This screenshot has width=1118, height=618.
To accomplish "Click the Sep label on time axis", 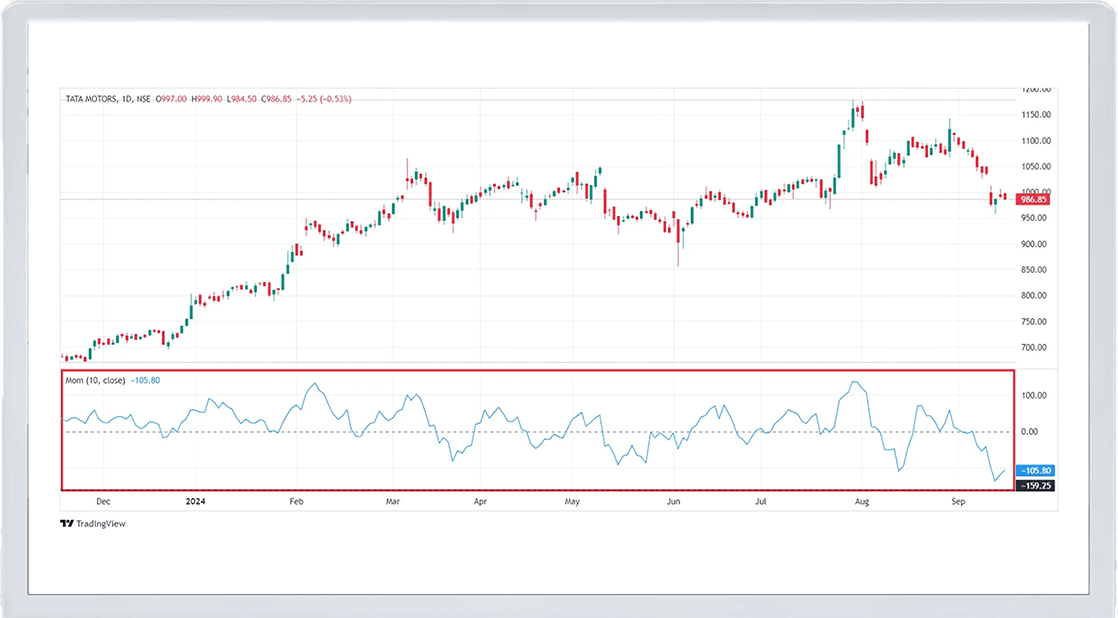I will point(957,501).
